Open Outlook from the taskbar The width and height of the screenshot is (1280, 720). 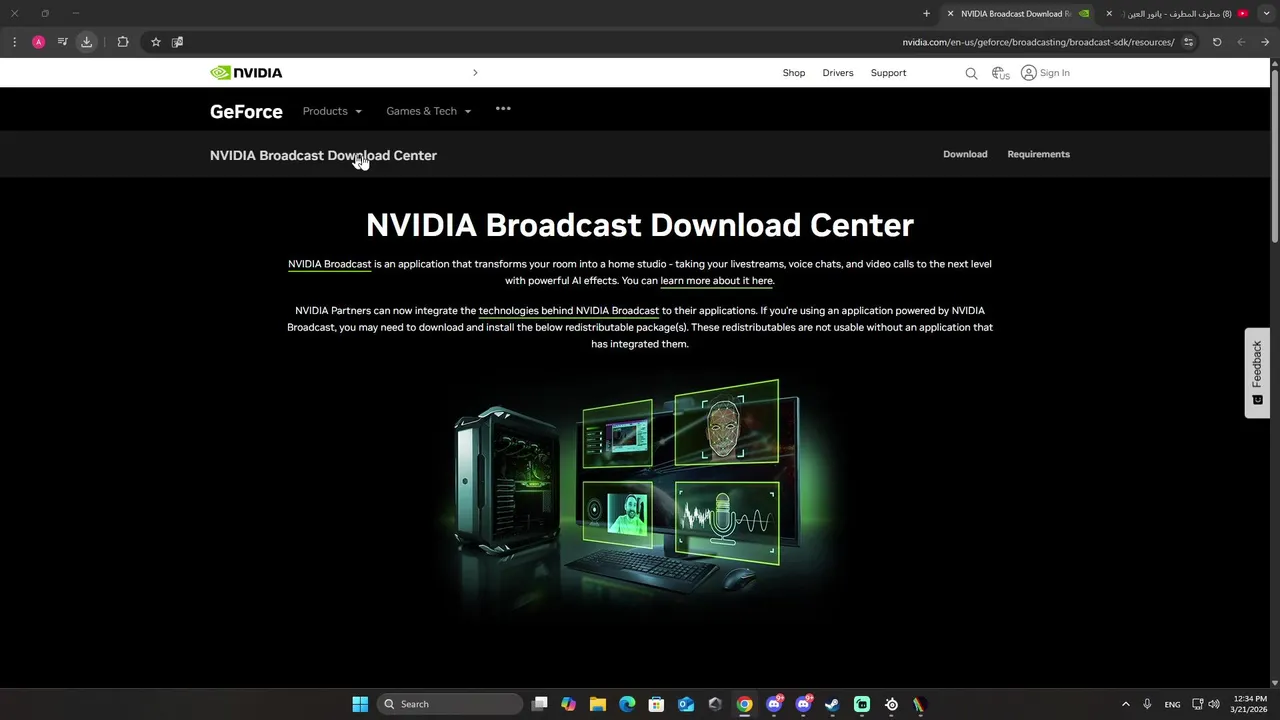[x=686, y=704]
